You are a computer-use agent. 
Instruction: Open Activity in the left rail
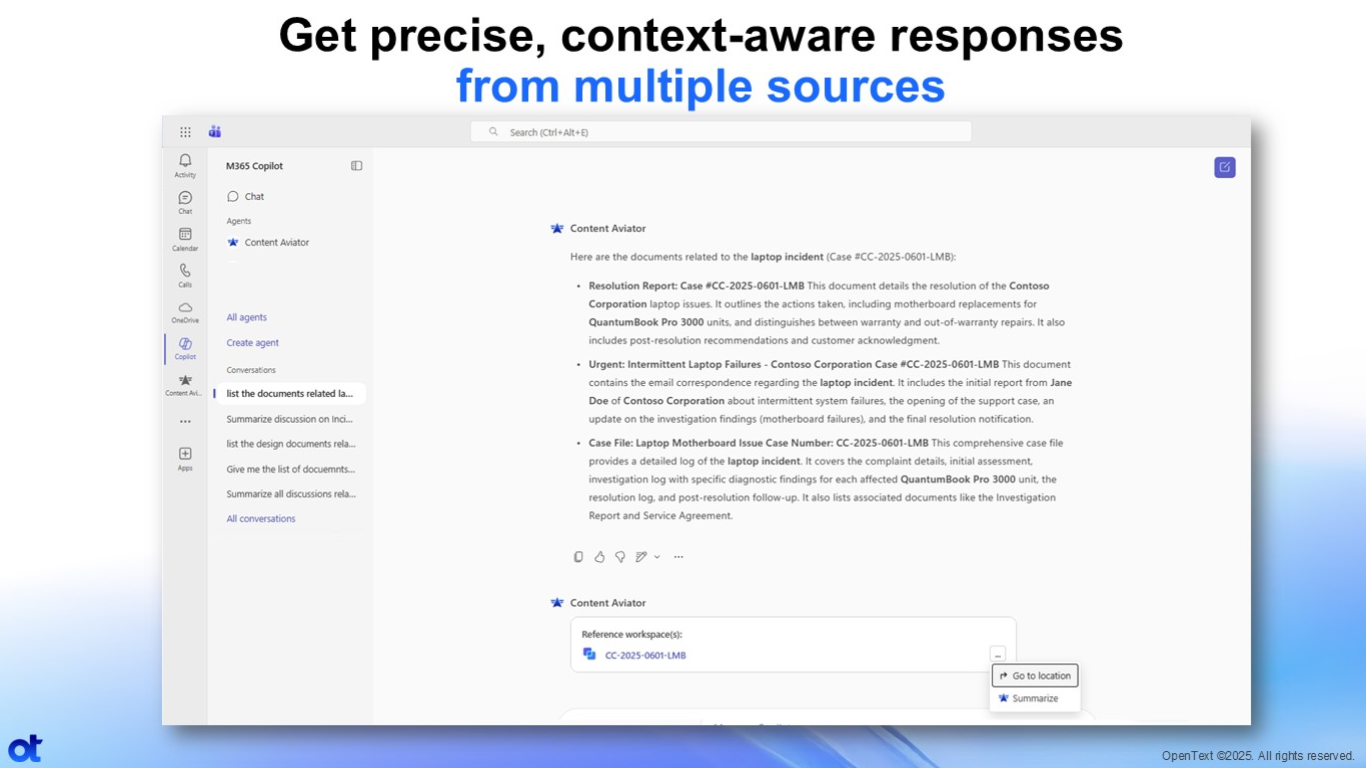click(x=185, y=165)
